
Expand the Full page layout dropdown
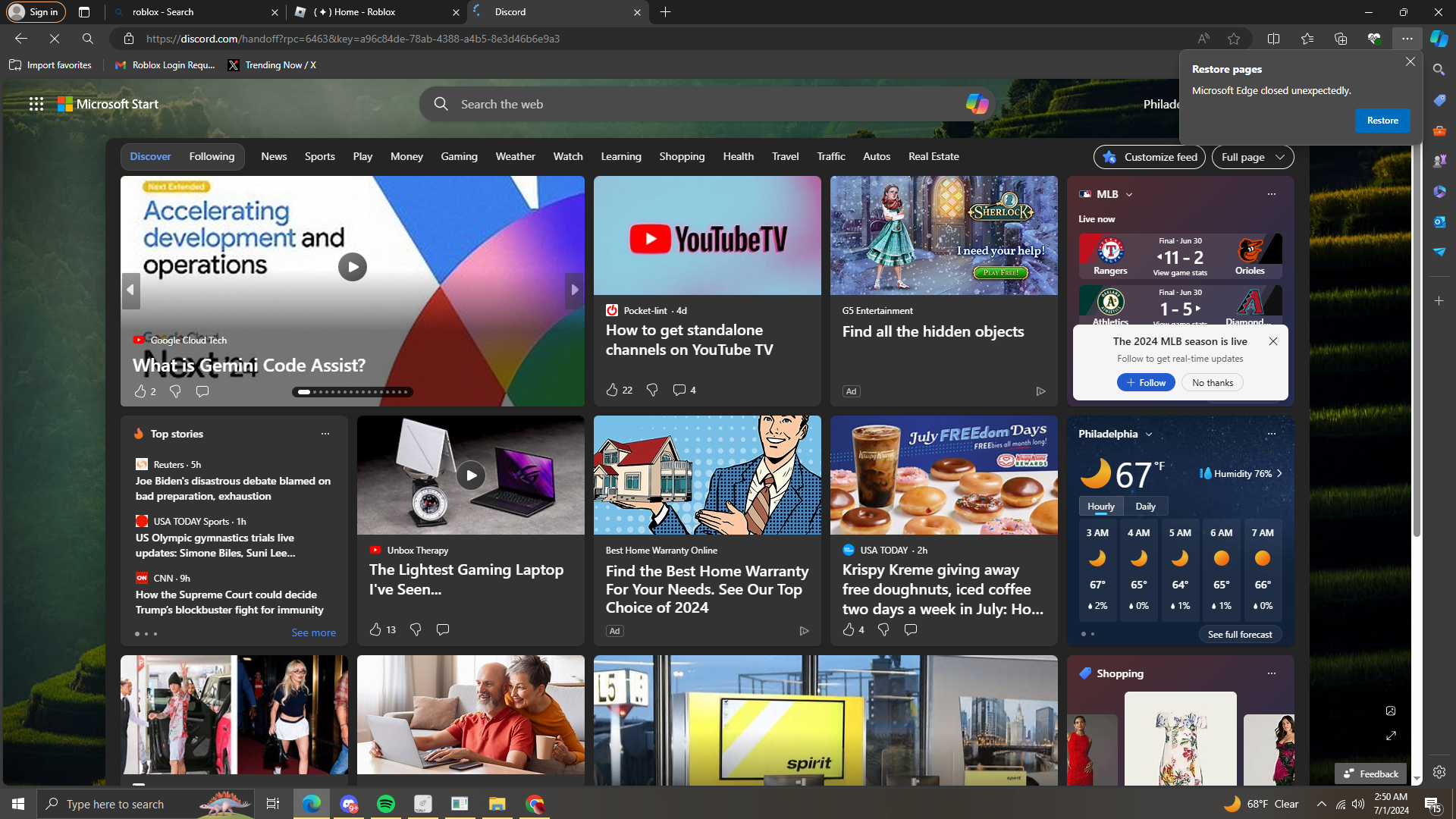pyautogui.click(x=1253, y=157)
